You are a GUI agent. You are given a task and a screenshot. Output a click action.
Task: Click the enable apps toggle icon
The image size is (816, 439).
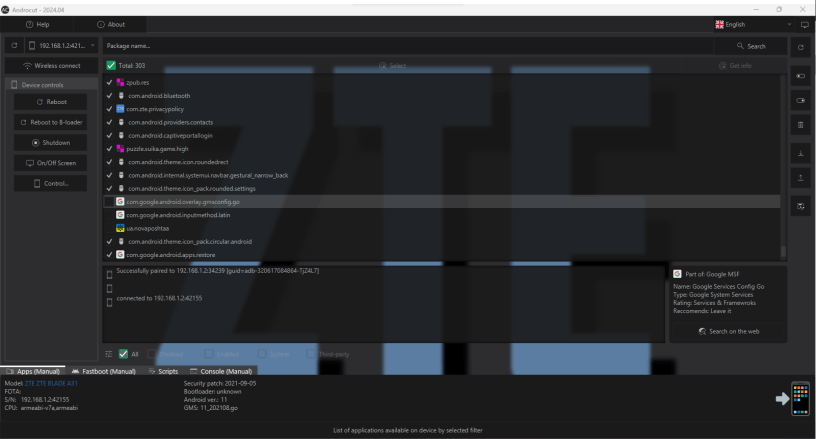click(801, 100)
